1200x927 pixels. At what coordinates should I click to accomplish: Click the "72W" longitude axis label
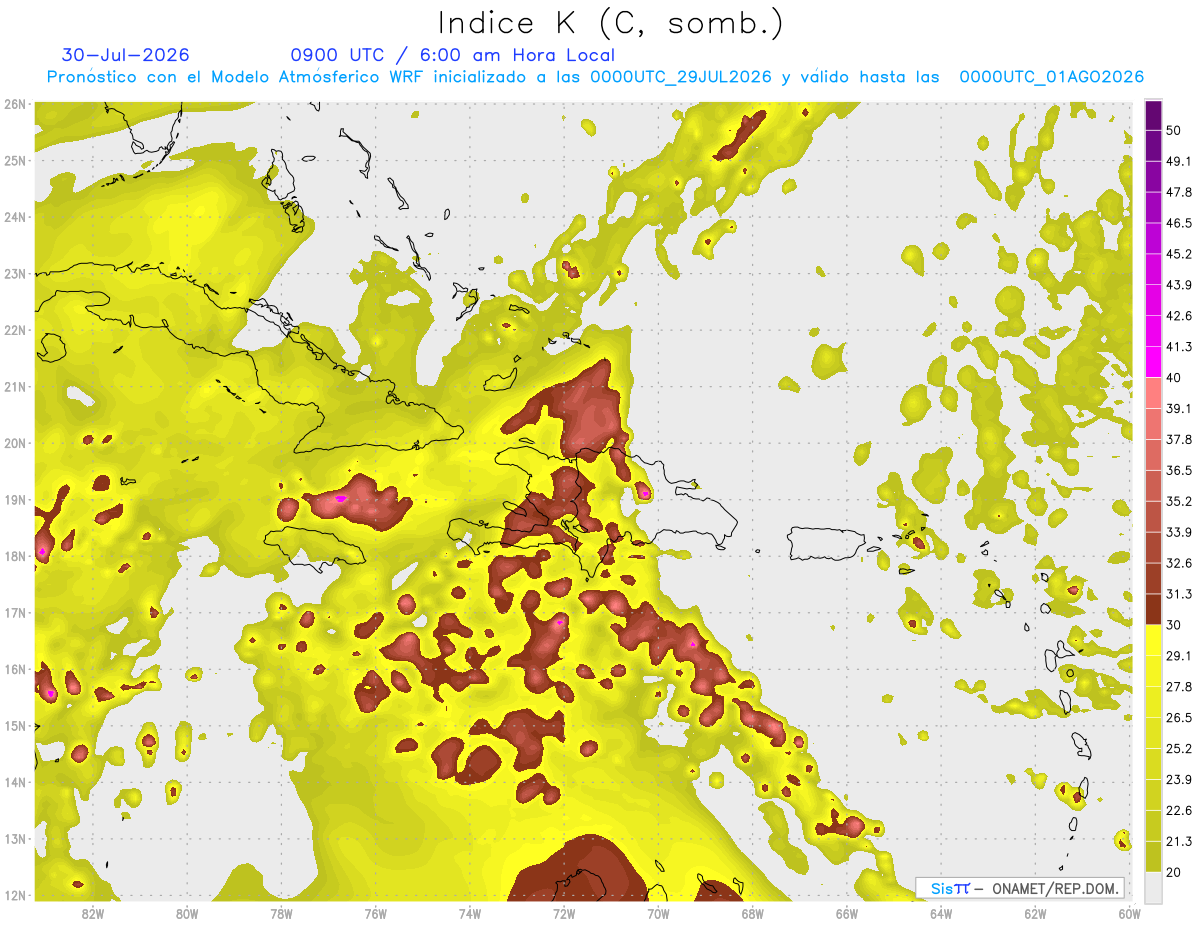coord(564,912)
